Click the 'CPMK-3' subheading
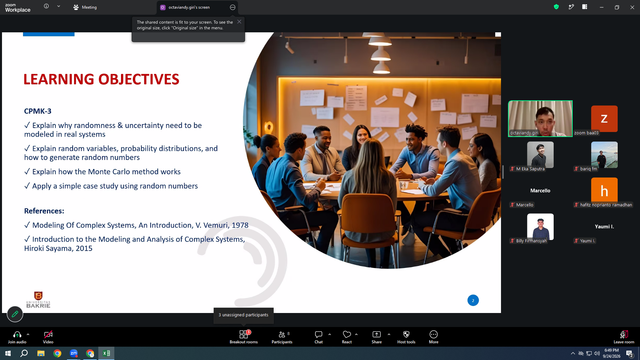Viewport: 640px width, 360px height. (38, 111)
